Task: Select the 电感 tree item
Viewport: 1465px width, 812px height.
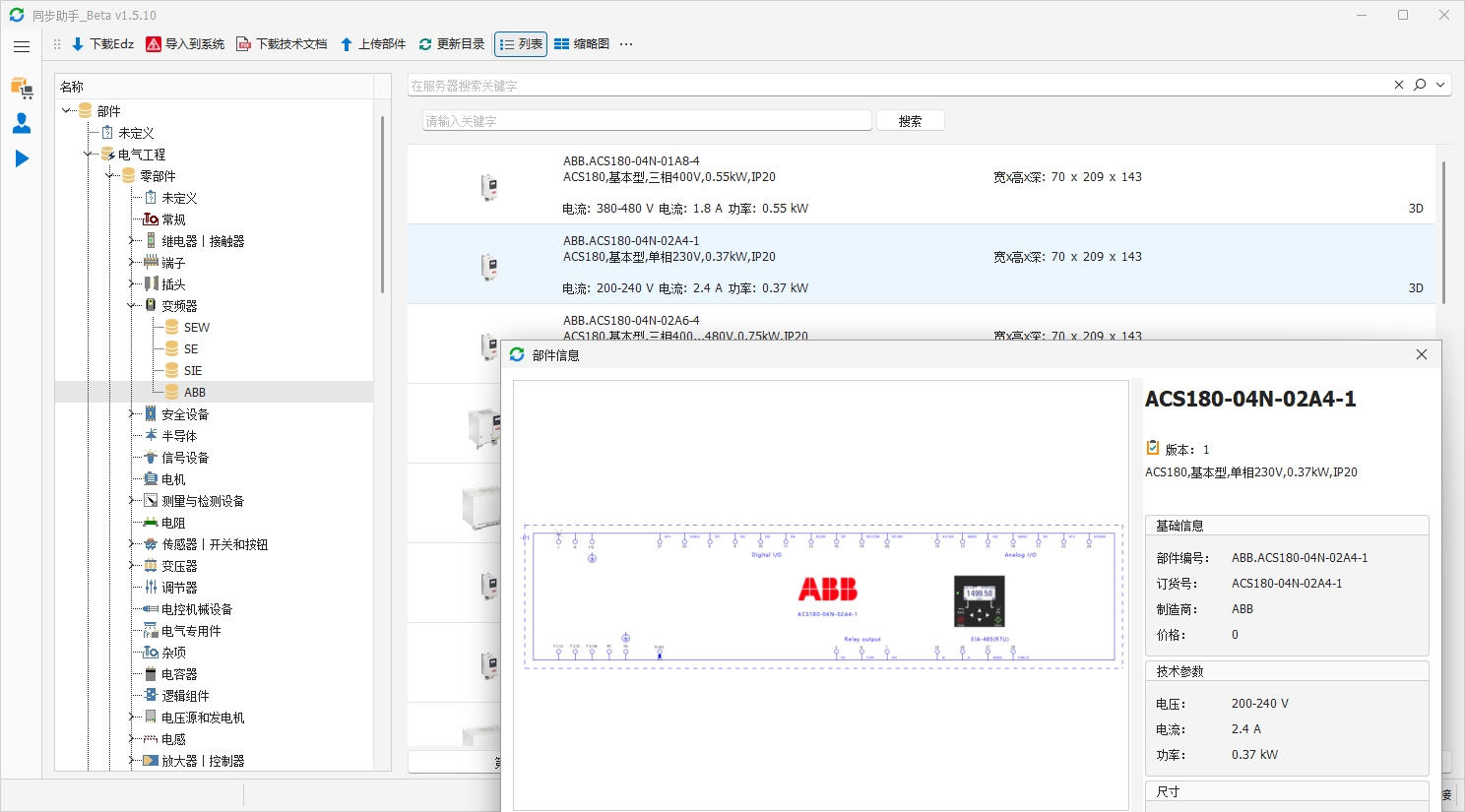Action: point(173,739)
